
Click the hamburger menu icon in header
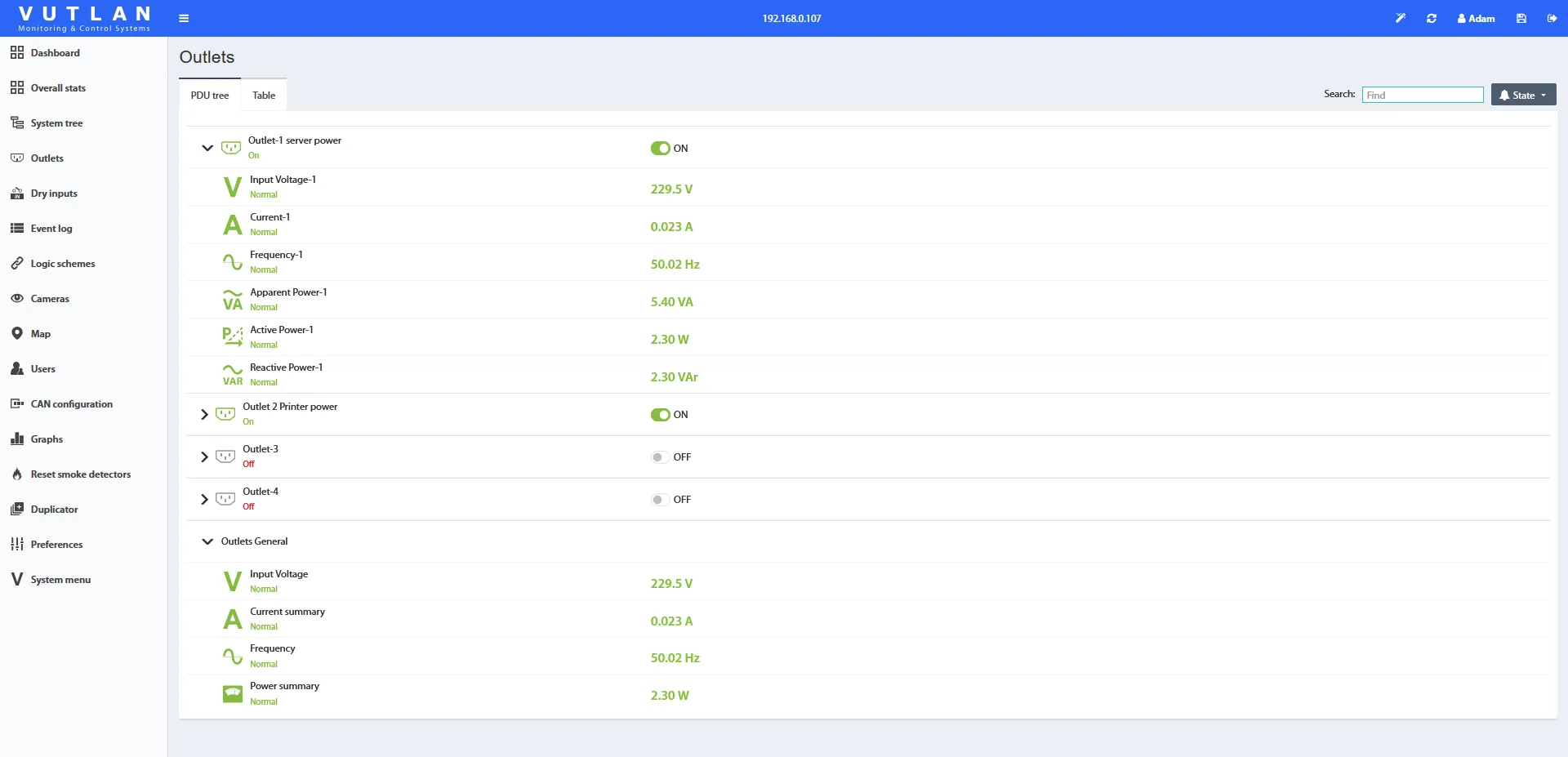[x=184, y=18]
